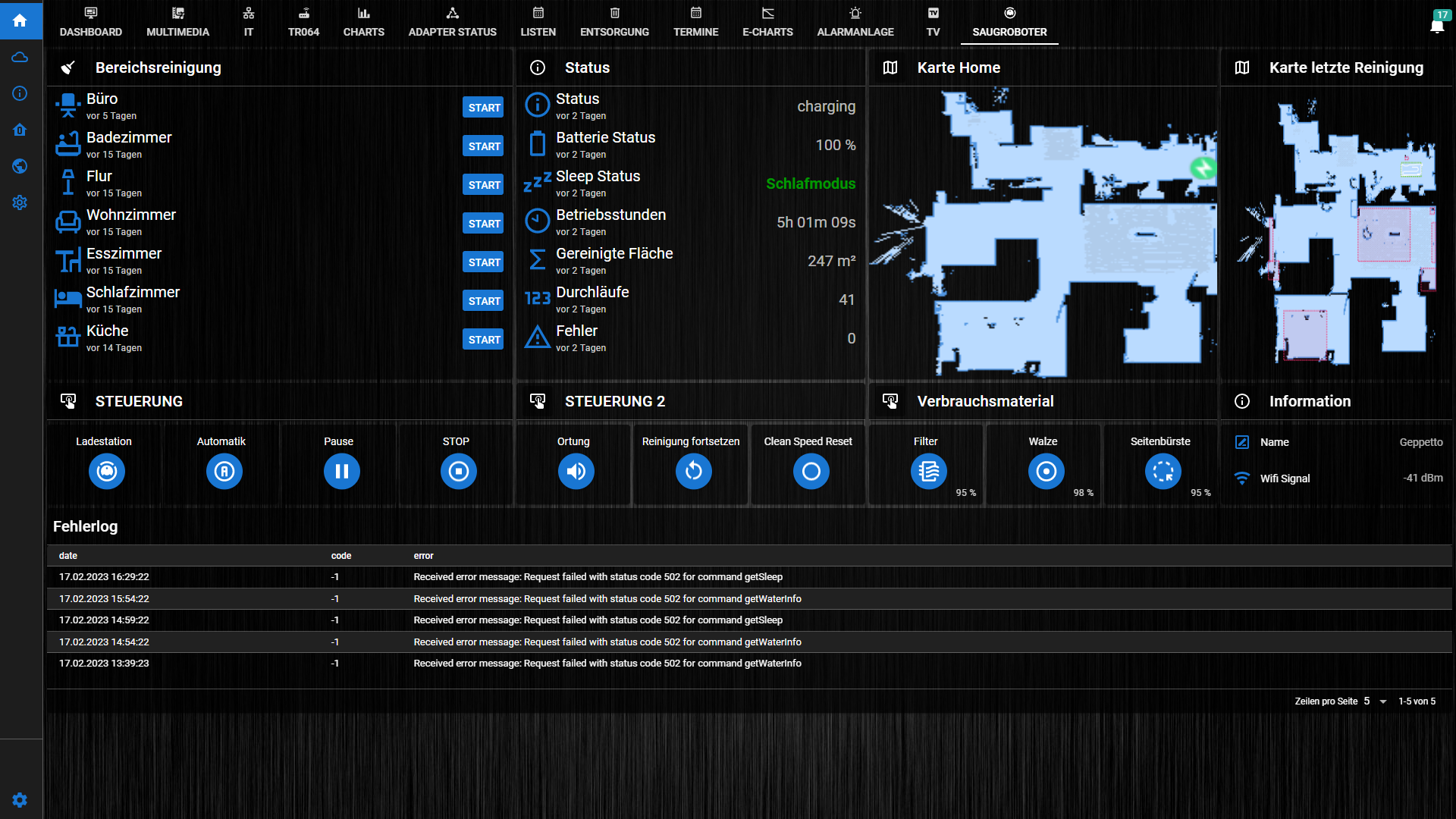Click the home icon in the sidebar
The width and height of the screenshot is (1456, 819).
20,20
